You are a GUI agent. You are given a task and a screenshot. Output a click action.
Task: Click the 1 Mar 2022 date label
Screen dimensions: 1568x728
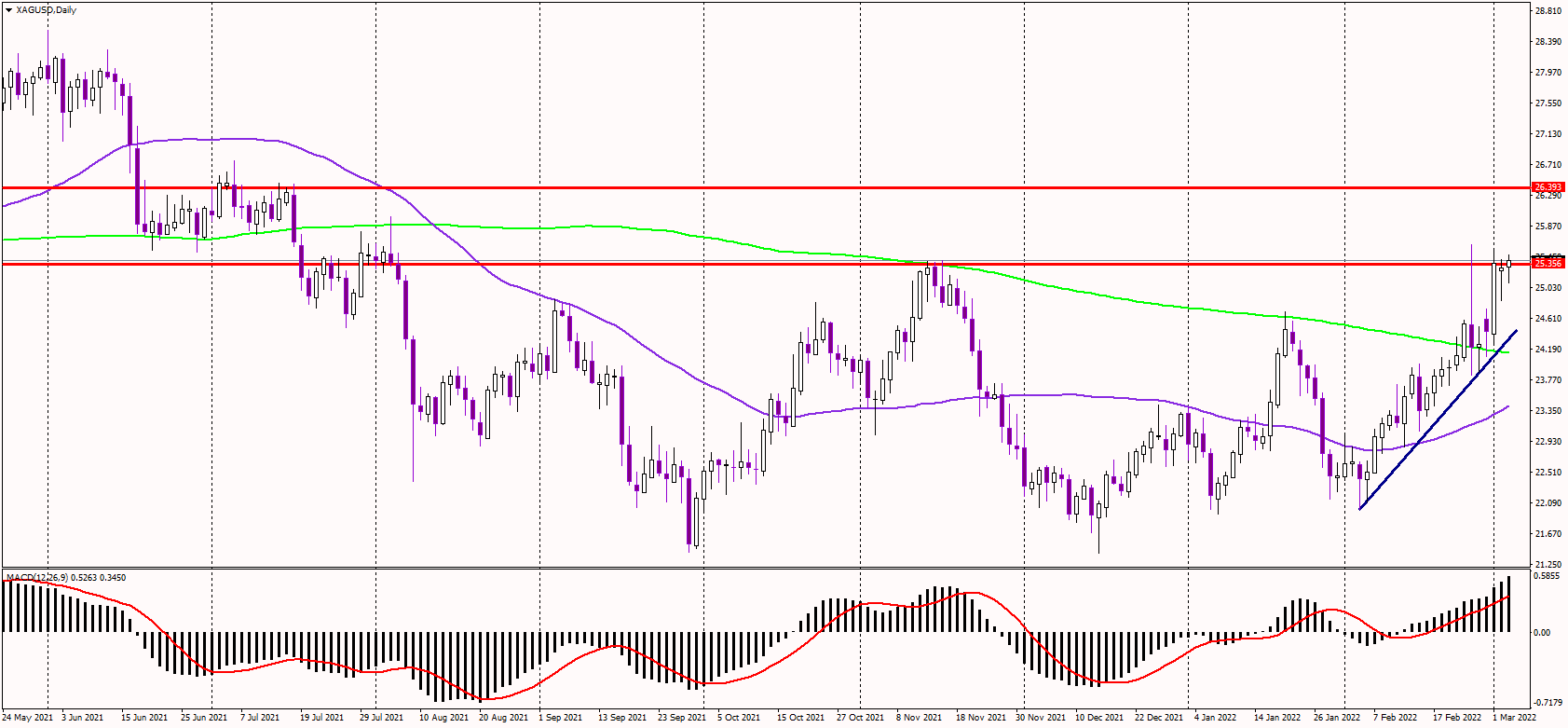[1514, 718]
